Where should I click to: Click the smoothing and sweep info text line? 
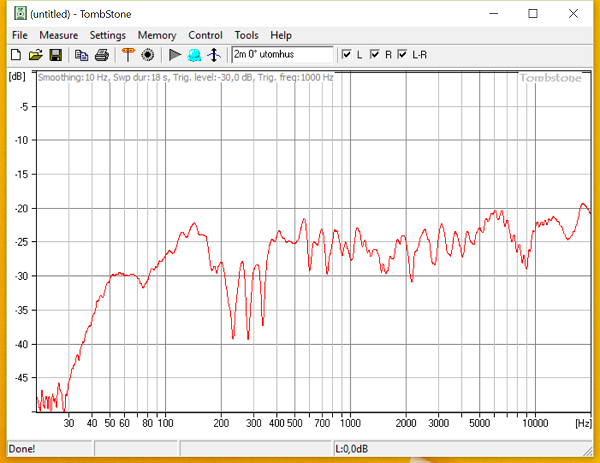[186, 77]
